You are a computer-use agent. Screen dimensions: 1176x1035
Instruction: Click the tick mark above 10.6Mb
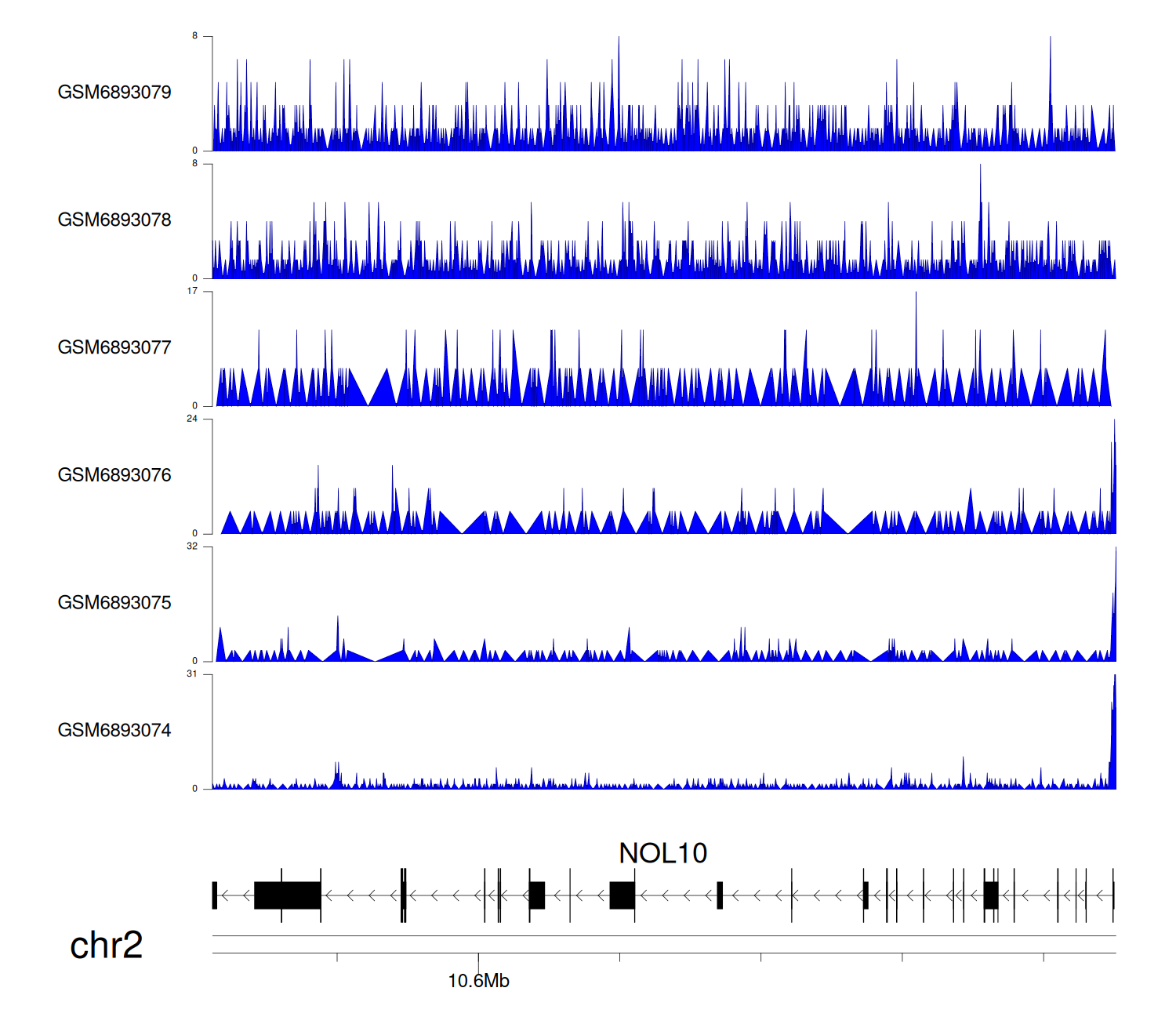coord(478,958)
